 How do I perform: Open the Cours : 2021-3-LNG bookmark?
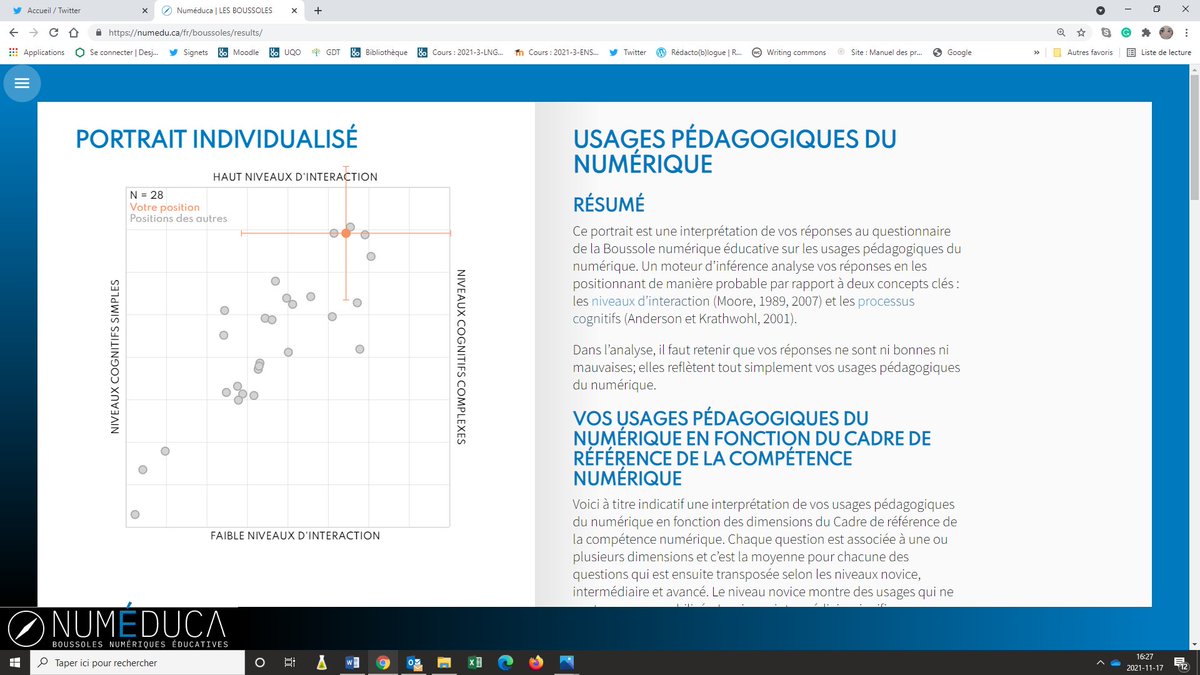click(x=460, y=52)
